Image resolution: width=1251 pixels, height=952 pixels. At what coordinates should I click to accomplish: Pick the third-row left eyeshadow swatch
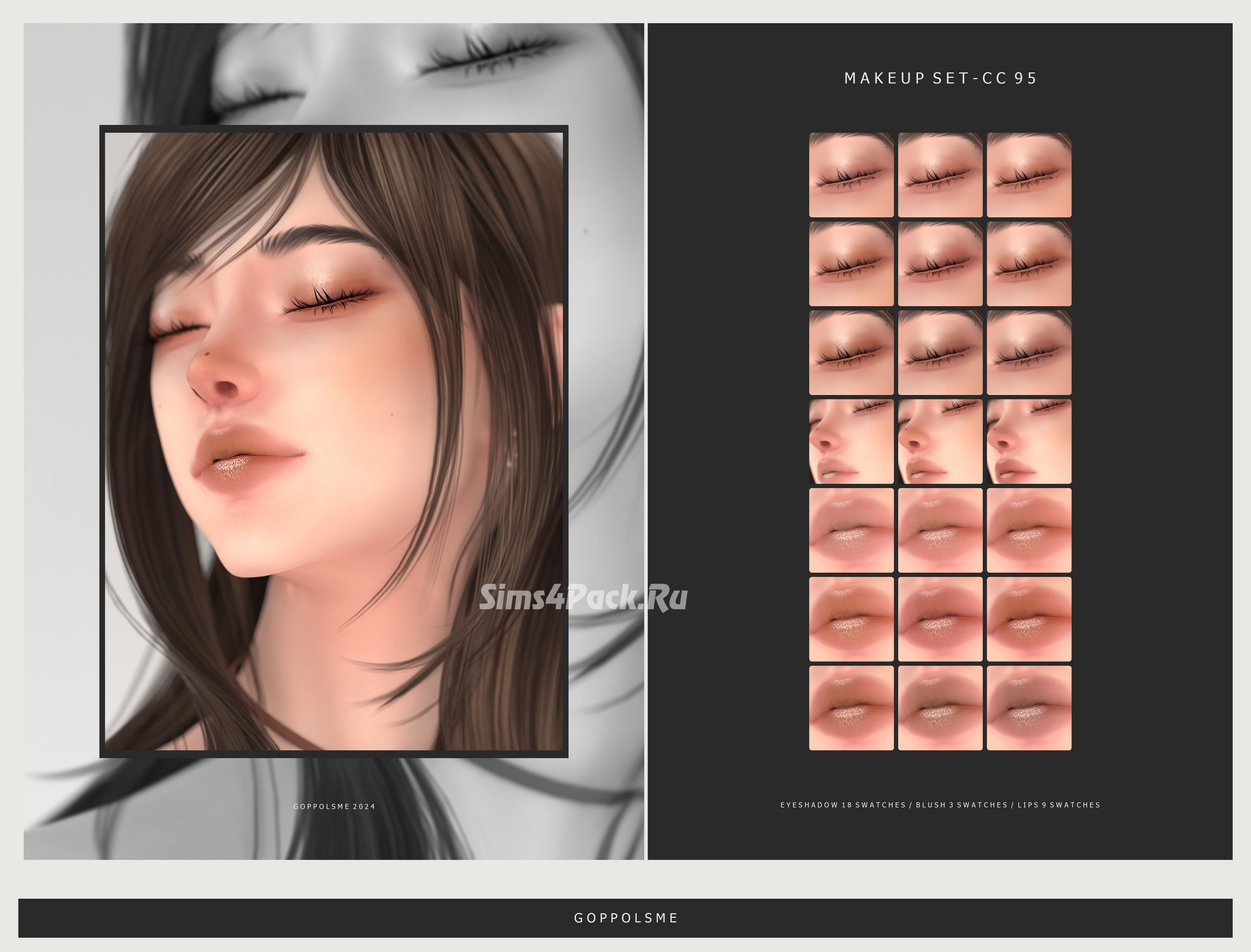tap(851, 352)
